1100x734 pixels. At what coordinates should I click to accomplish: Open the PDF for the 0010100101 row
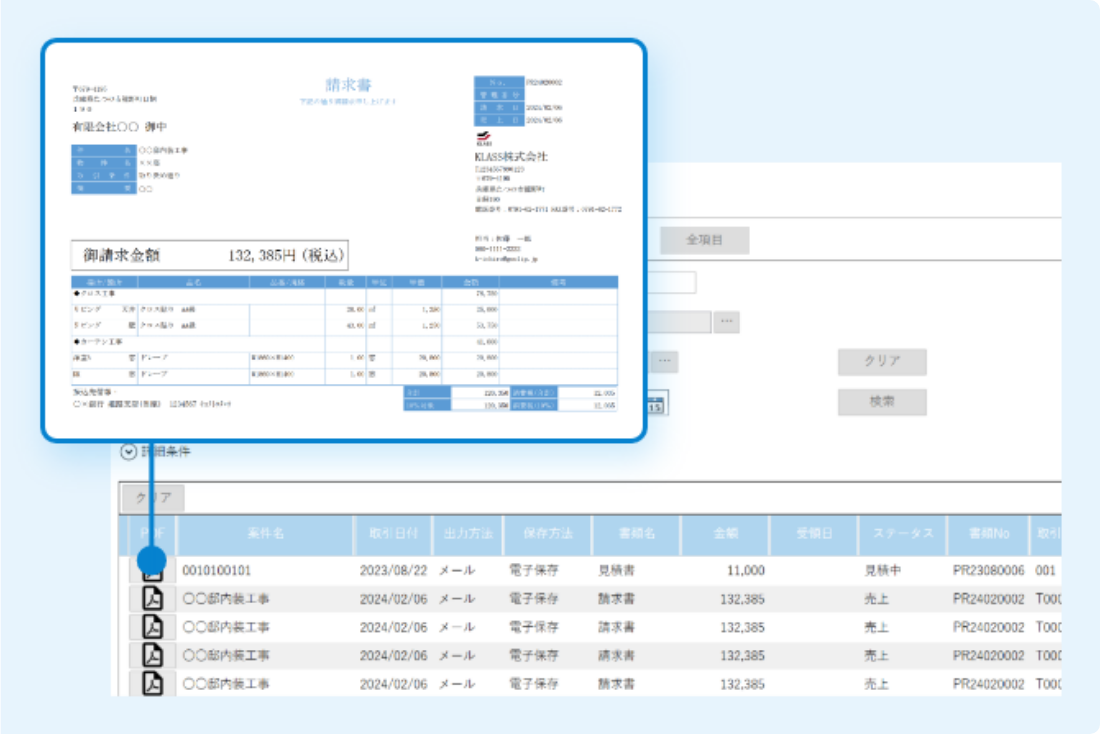click(x=153, y=573)
